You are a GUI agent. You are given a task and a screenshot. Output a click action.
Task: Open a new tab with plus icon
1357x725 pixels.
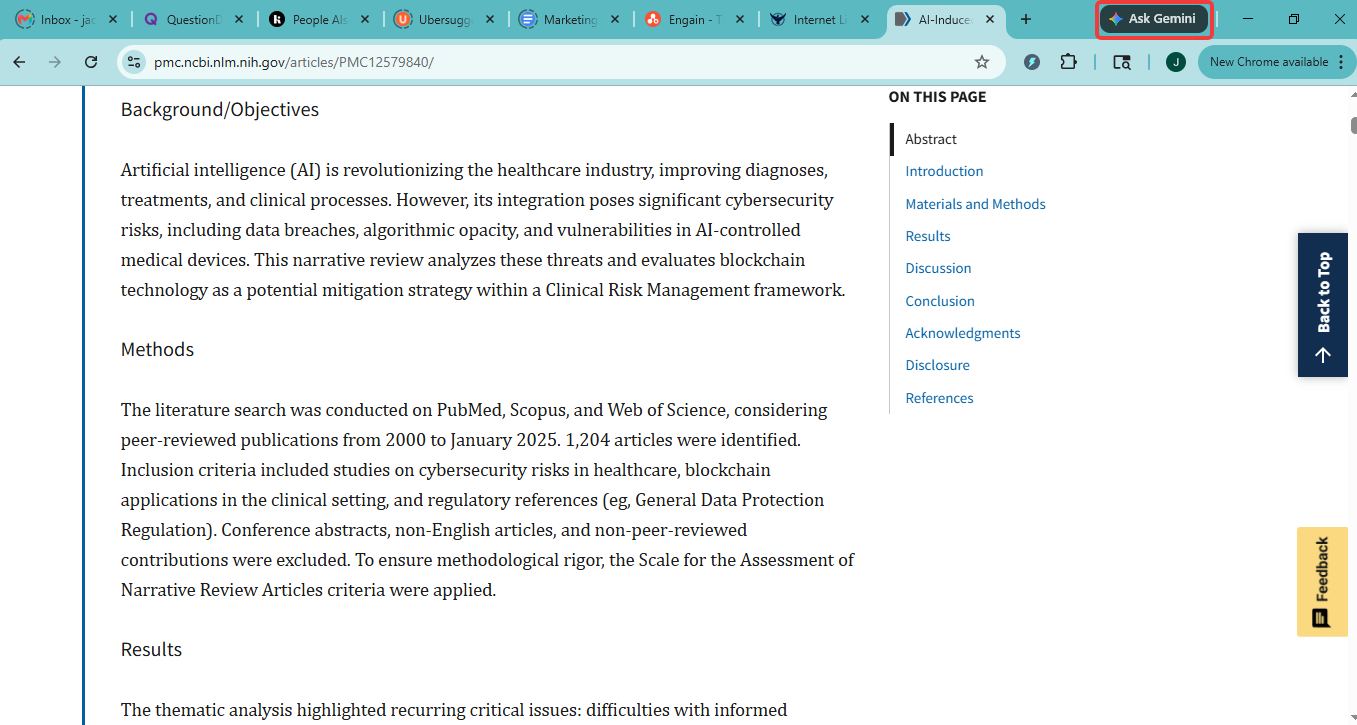[x=1025, y=19]
